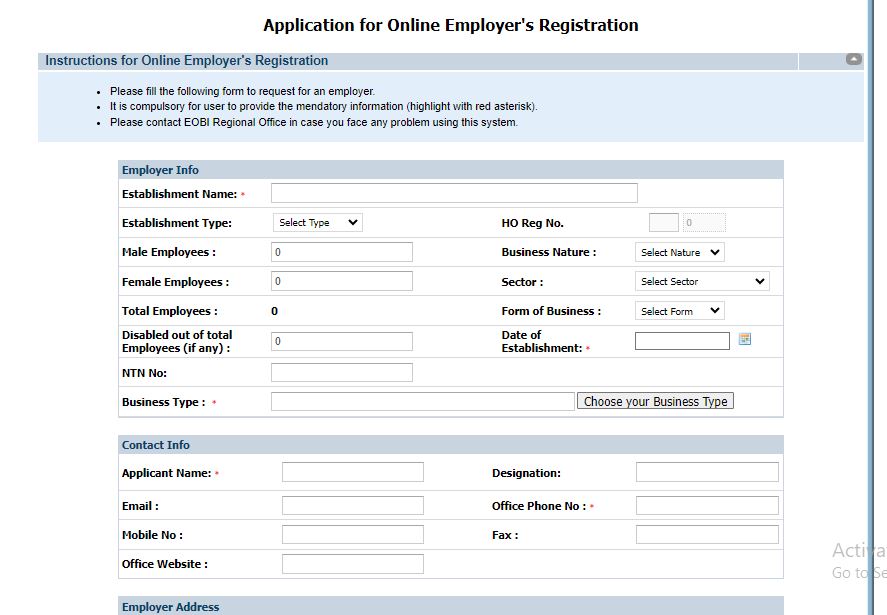Expand the Select Sector dropdown
This screenshot has width=887, height=615.
(702, 281)
